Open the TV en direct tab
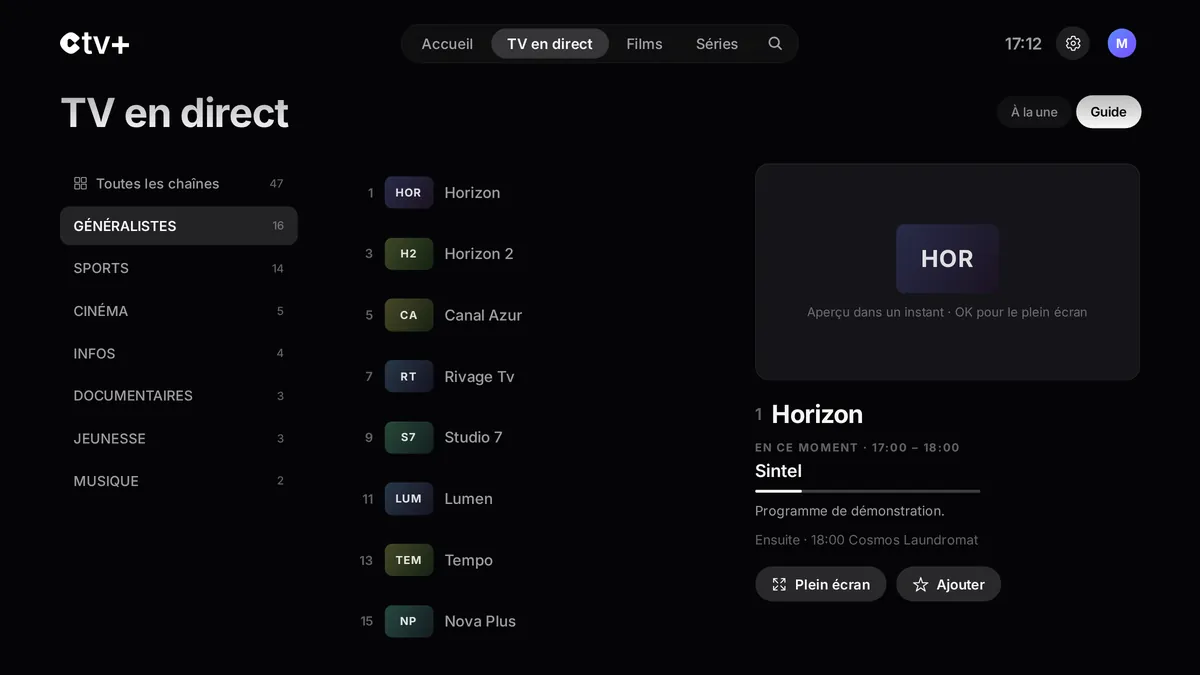The image size is (1200, 675). pos(550,44)
